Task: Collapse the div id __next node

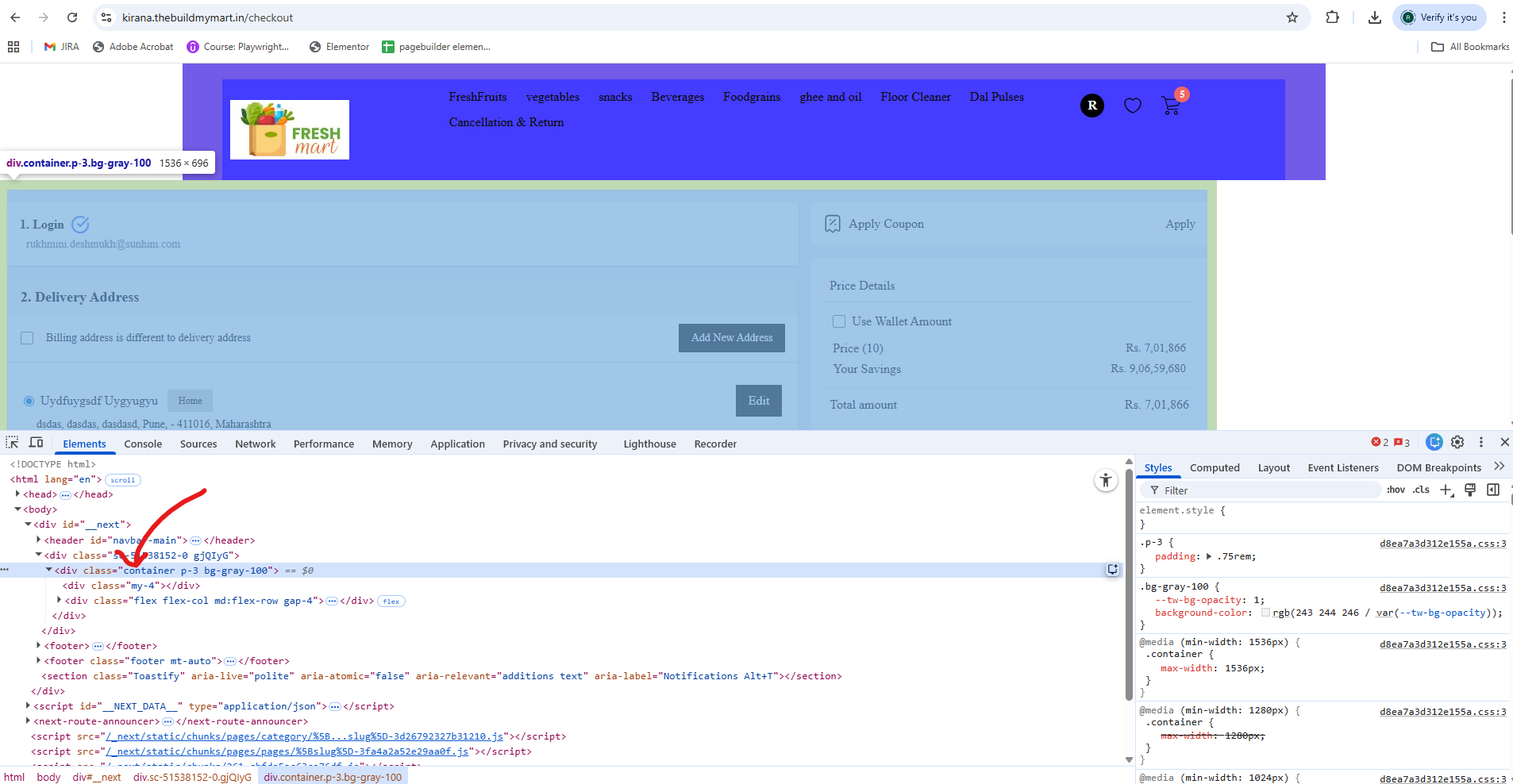Action: pos(28,525)
